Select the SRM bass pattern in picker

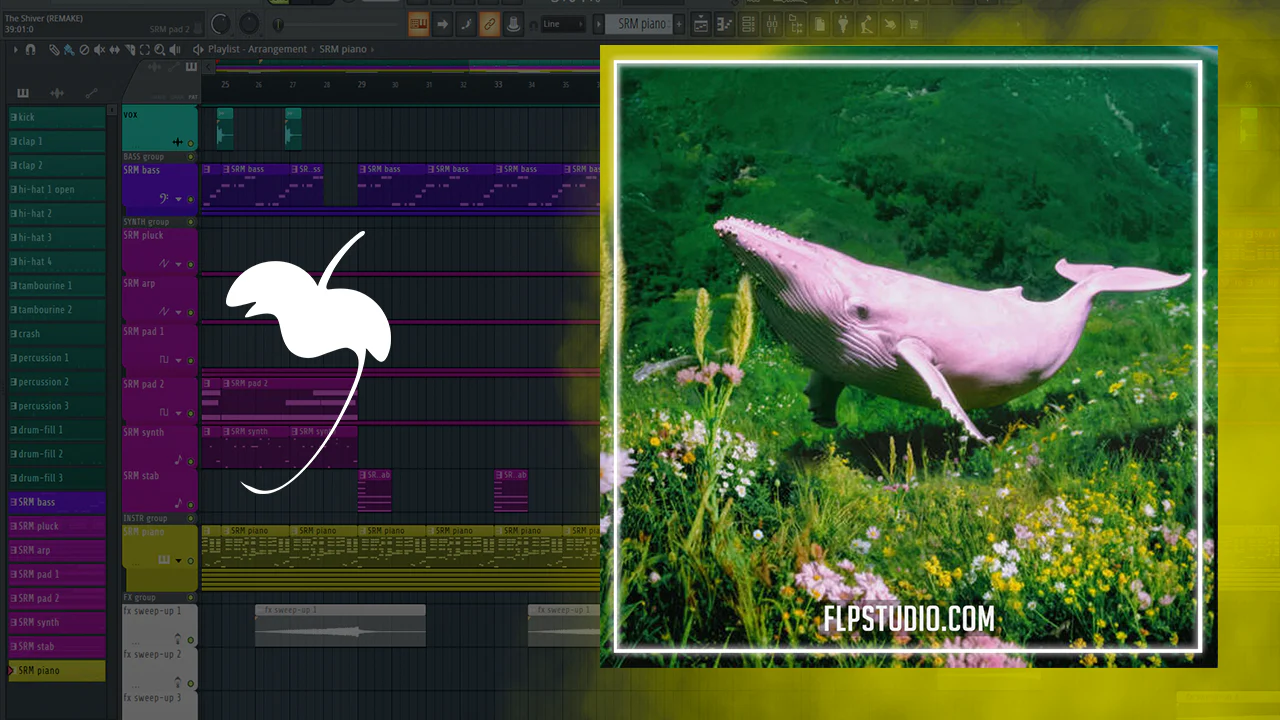(56, 502)
